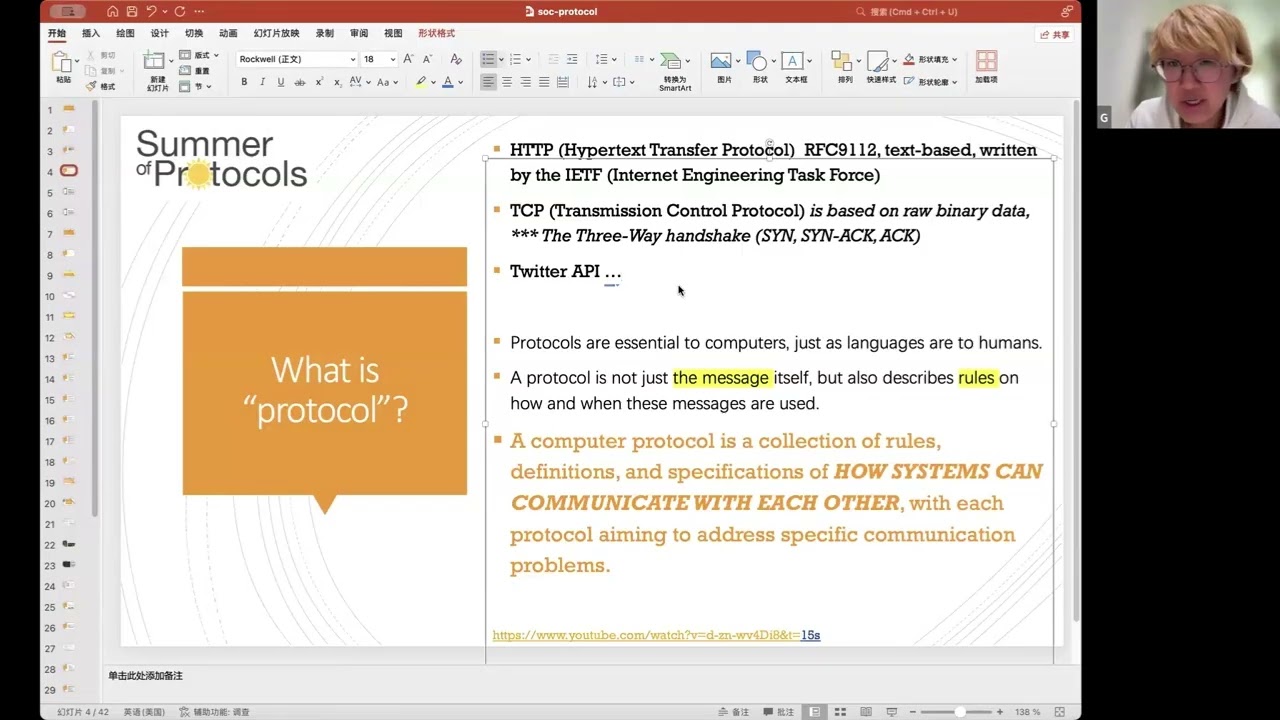Viewport: 1280px width, 720px height.
Task: Open Quick Styles (快速样式)
Action: pos(881,67)
